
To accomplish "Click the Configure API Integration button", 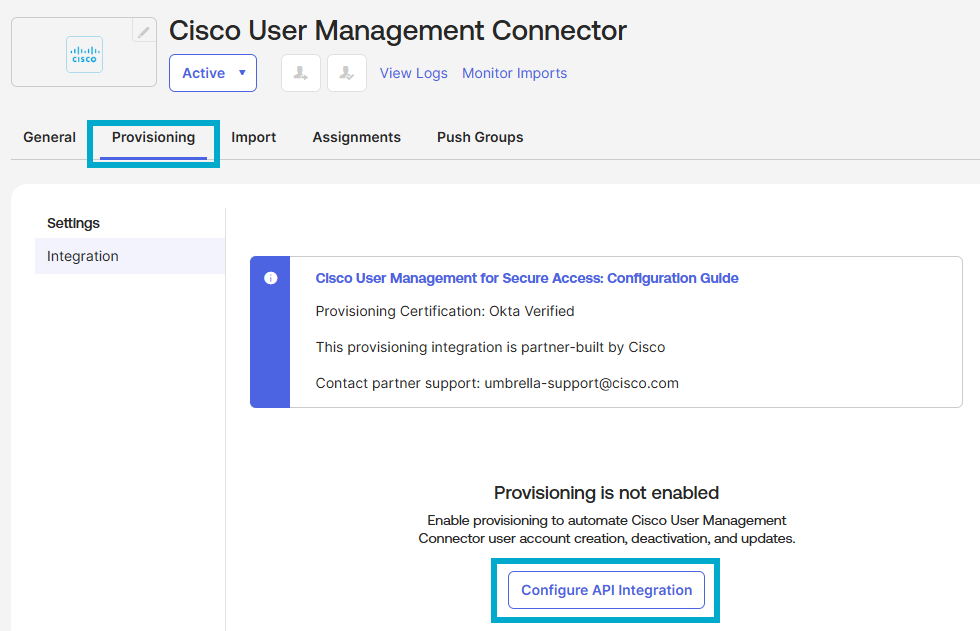I will [606, 590].
